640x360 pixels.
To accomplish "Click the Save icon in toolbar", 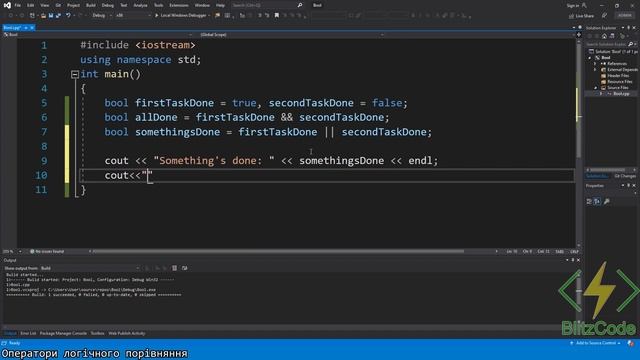I will pos(51,16).
